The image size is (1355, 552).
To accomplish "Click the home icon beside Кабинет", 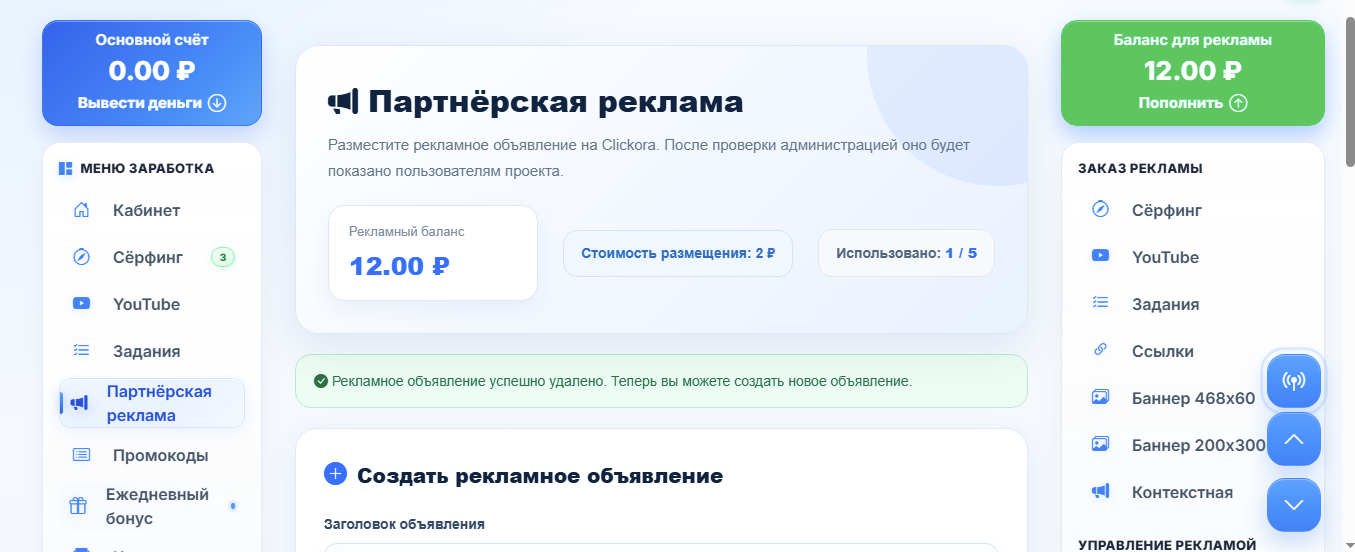I will pyautogui.click(x=82, y=210).
